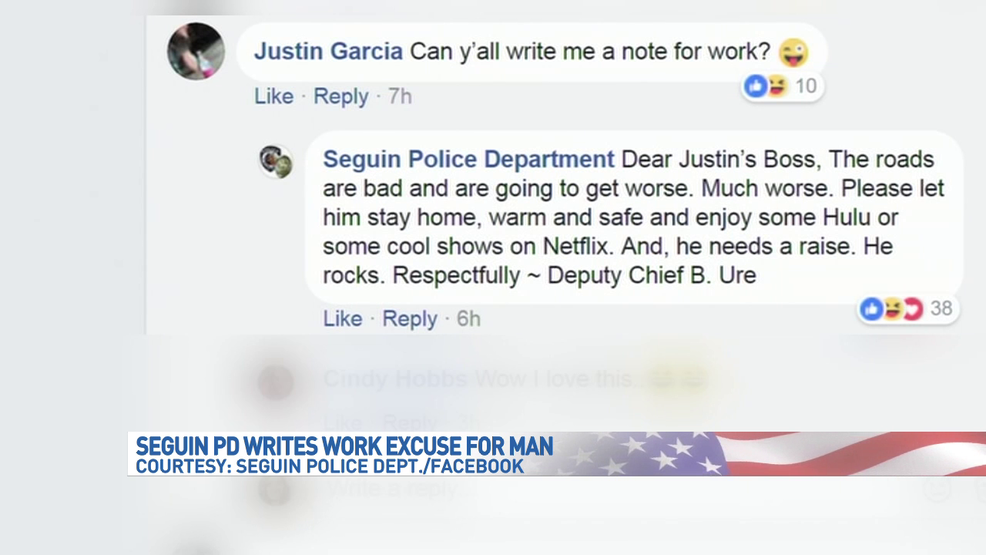The height and width of the screenshot is (555, 986).
Task: Like the Seguin Police Department reply
Action: pos(343,319)
